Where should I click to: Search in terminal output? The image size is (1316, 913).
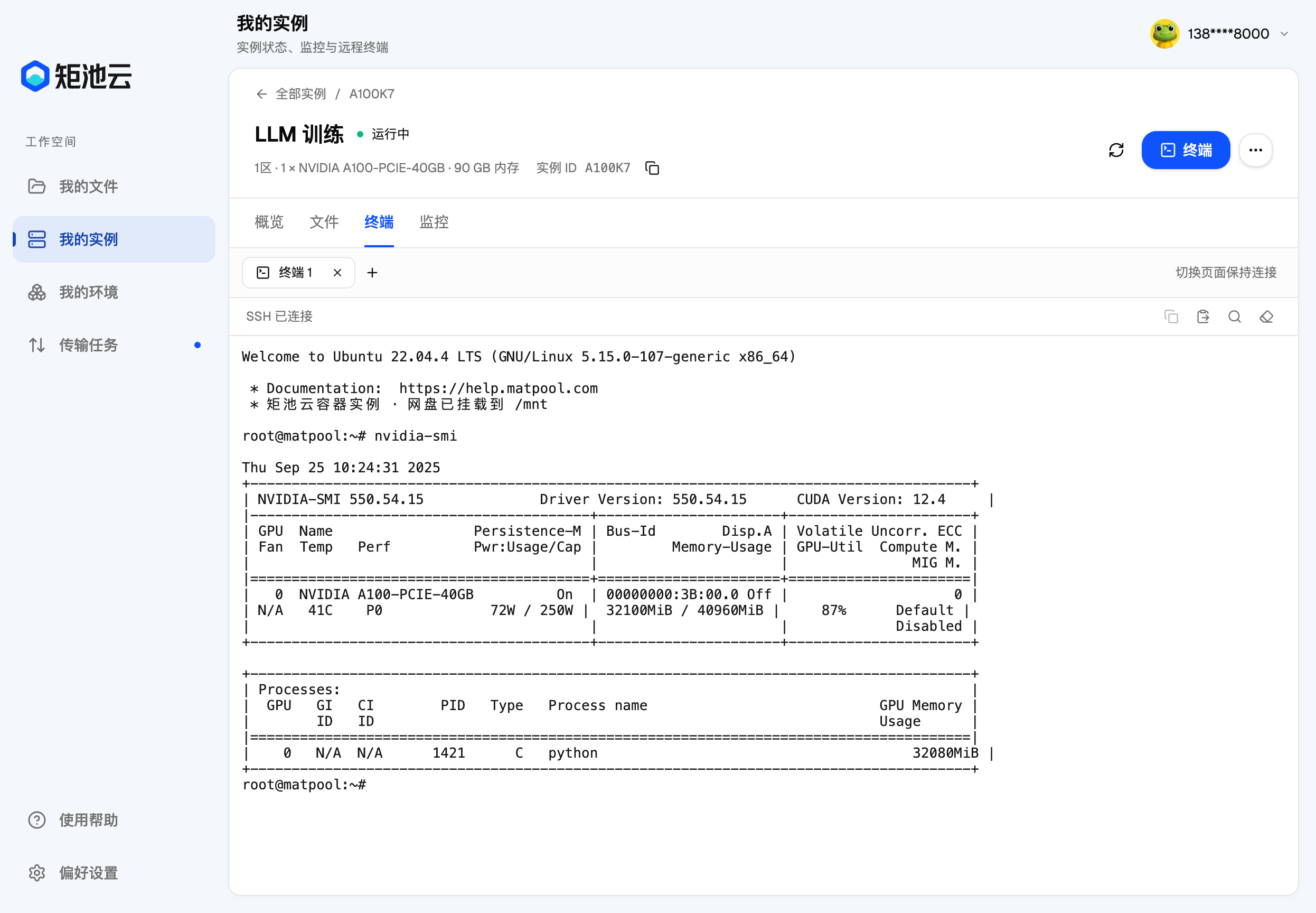coord(1234,316)
